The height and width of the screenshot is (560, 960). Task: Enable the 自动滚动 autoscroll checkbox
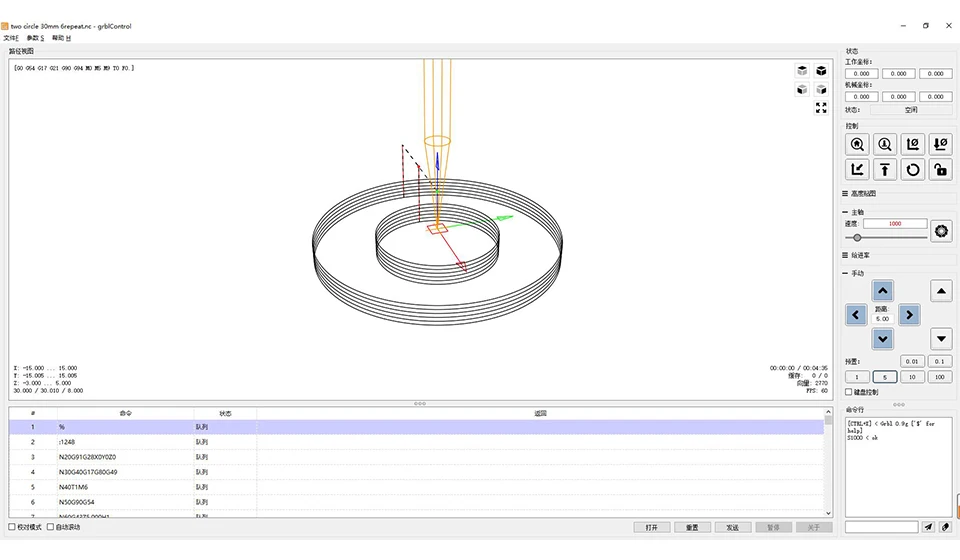[50, 527]
